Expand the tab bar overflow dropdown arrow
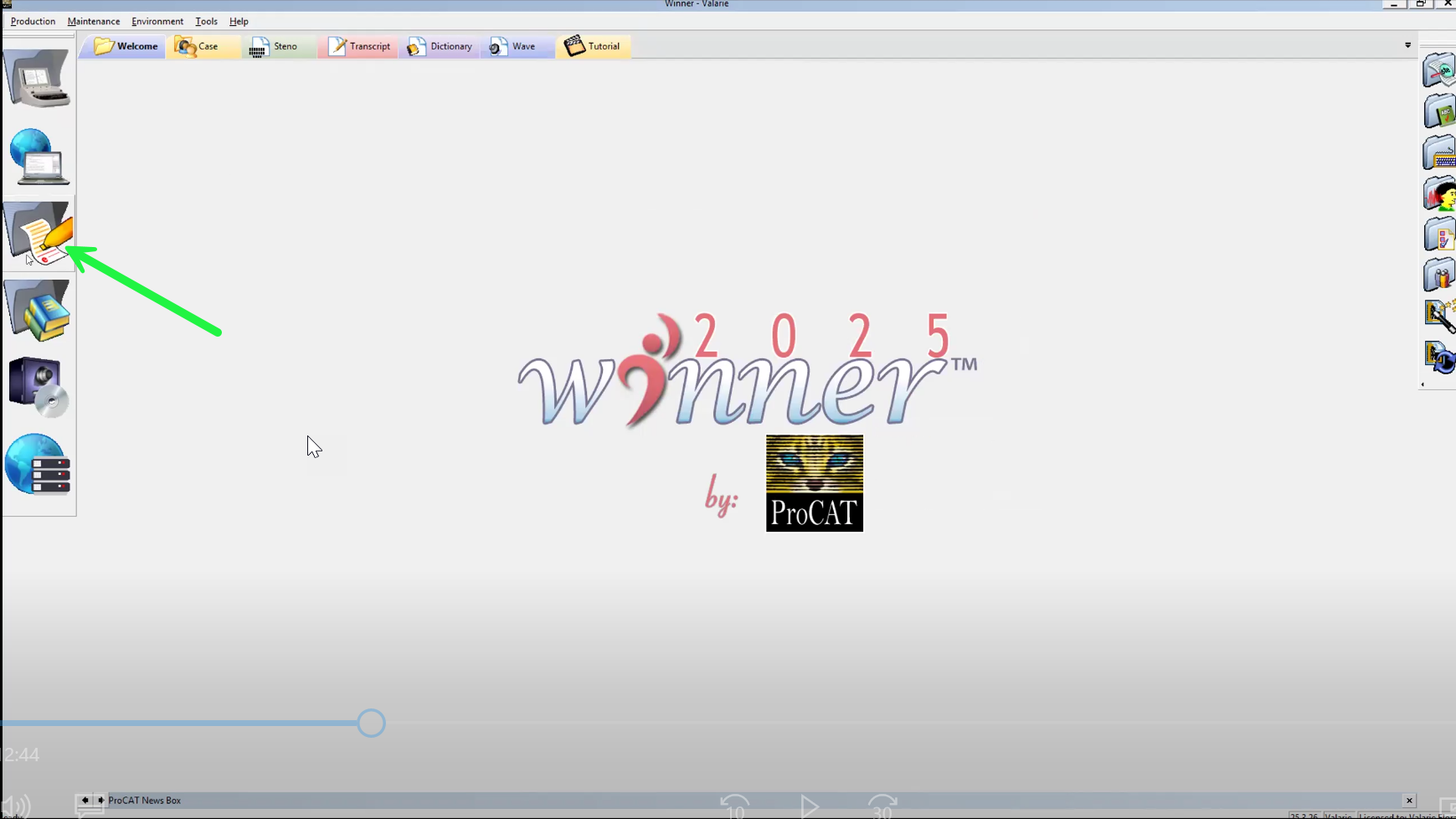The height and width of the screenshot is (819, 1456). (1407, 45)
